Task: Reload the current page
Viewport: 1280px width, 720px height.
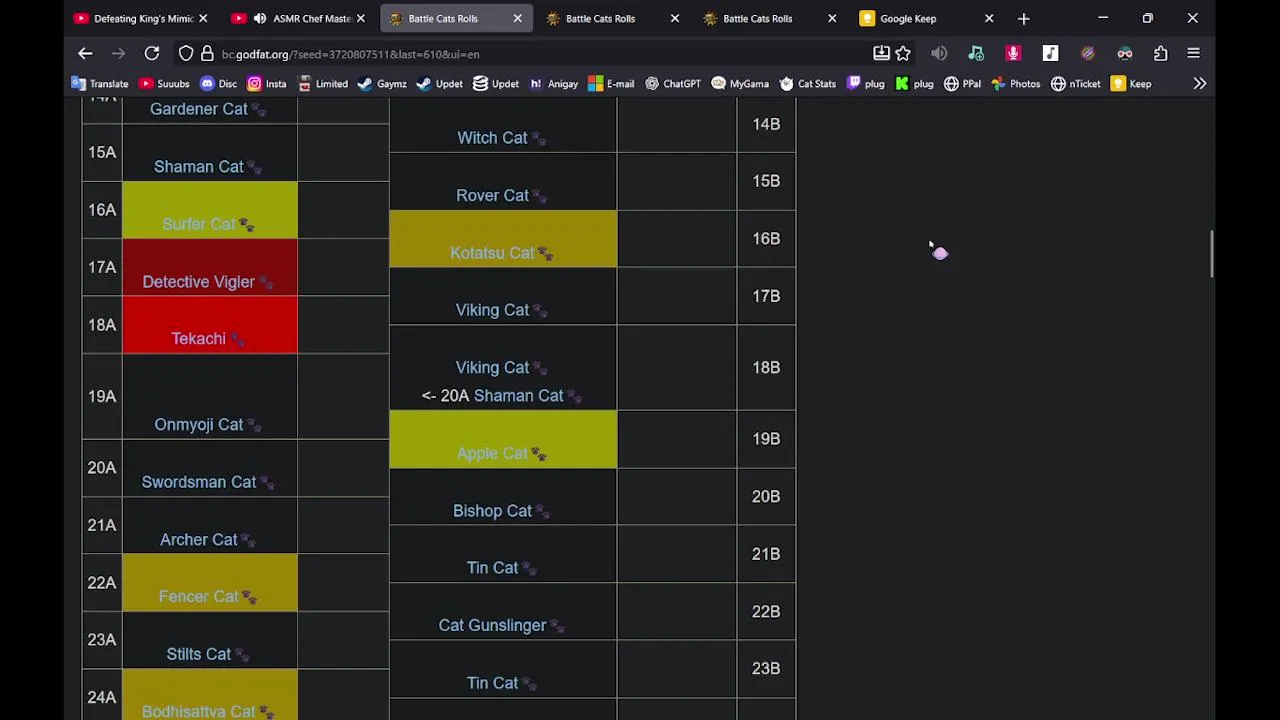Action: [152, 54]
